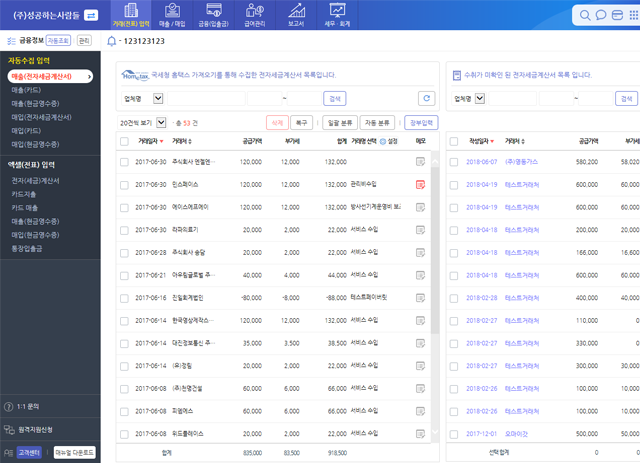
Task: Open the memo icon on the 라파의료기 row
Action: [x=420, y=230]
